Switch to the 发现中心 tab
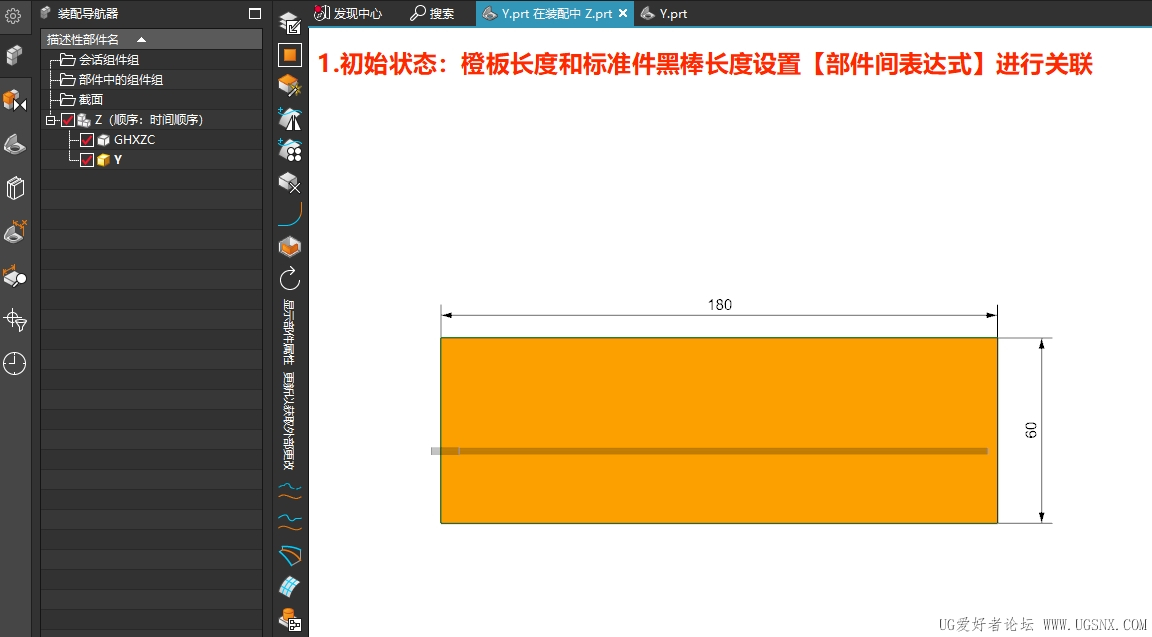1152x637 pixels. [x=348, y=13]
